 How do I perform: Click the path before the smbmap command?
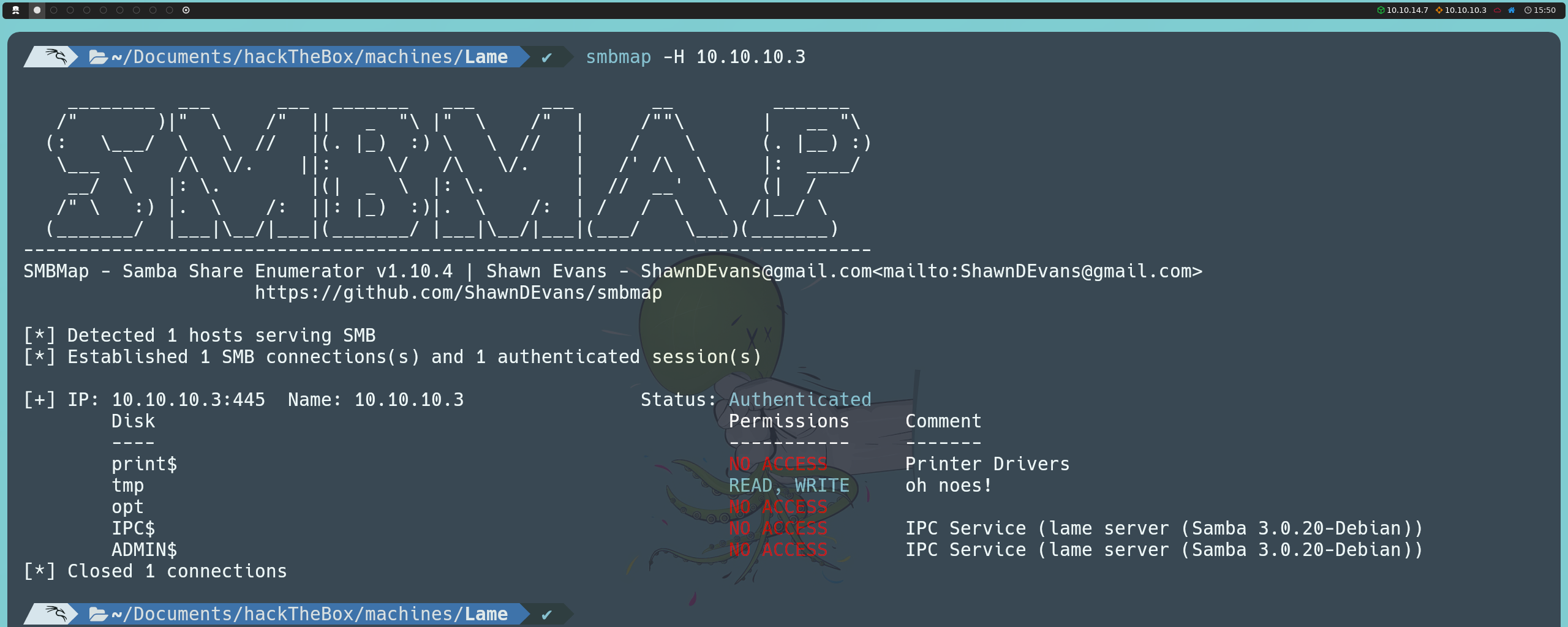[309, 57]
